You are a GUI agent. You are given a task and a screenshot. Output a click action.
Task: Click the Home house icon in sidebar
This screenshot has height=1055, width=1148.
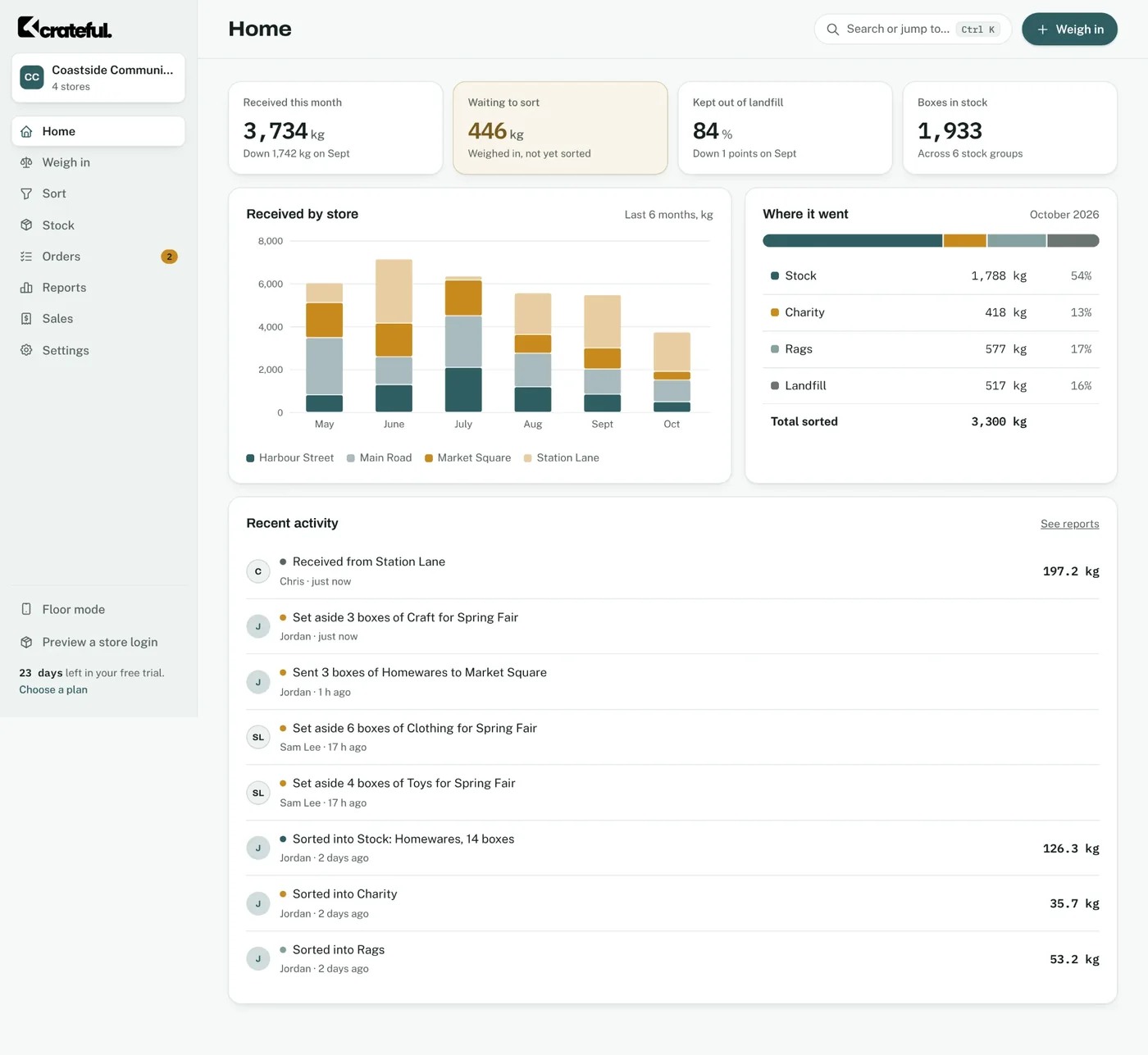coord(26,131)
